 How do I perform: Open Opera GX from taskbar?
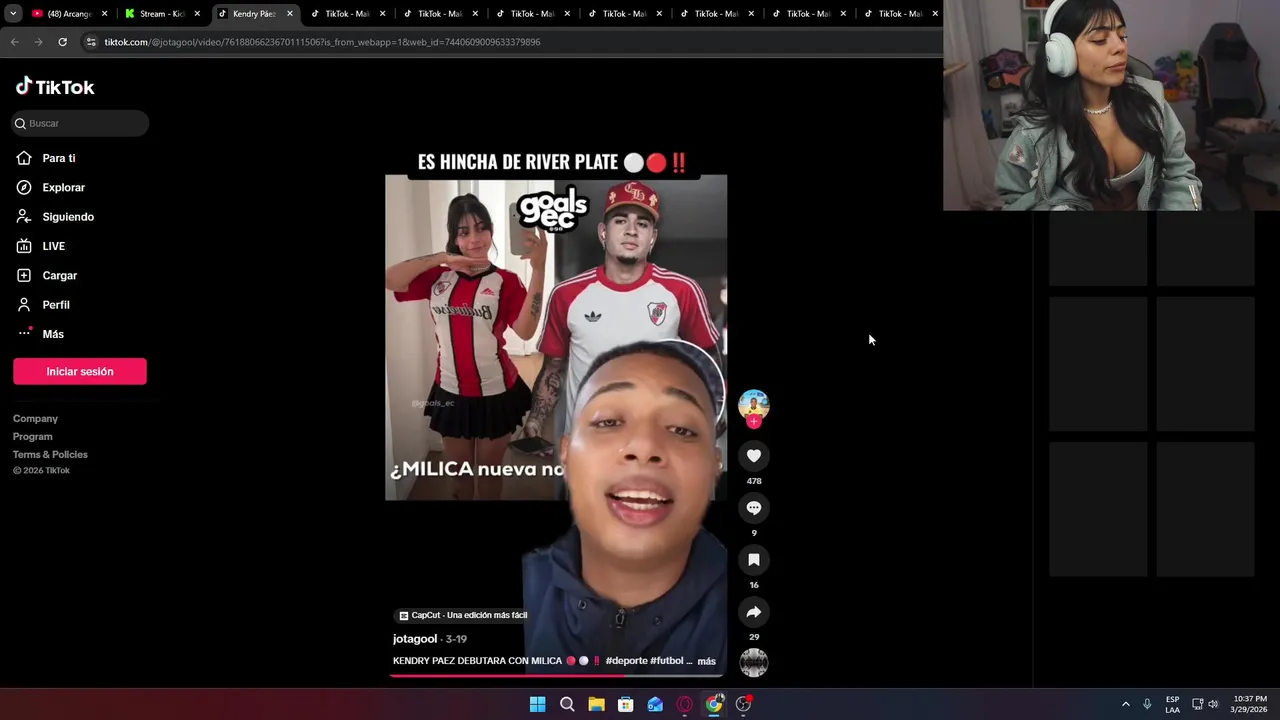684,704
